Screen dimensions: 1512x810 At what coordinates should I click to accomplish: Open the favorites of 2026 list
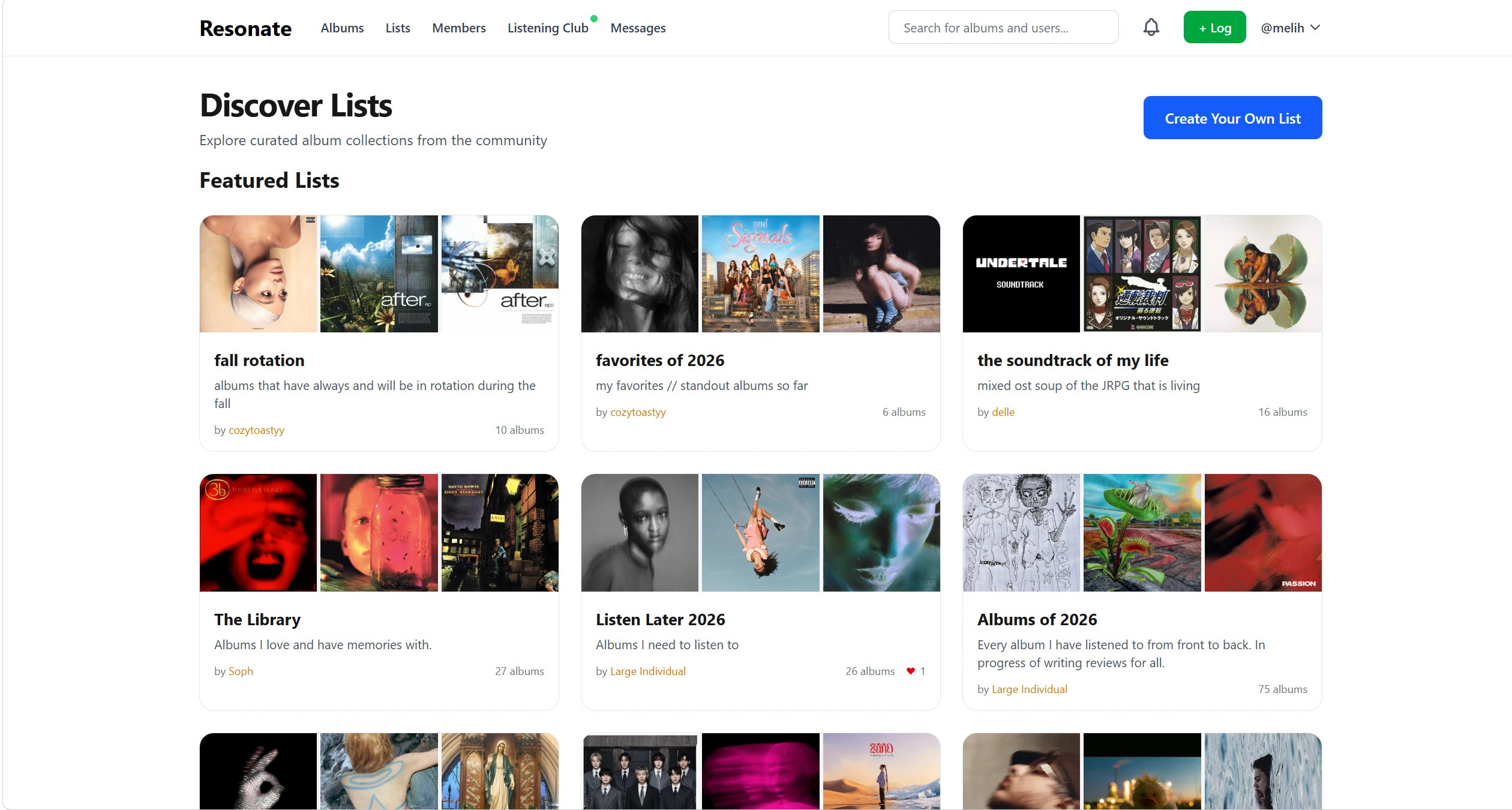[659, 360]
